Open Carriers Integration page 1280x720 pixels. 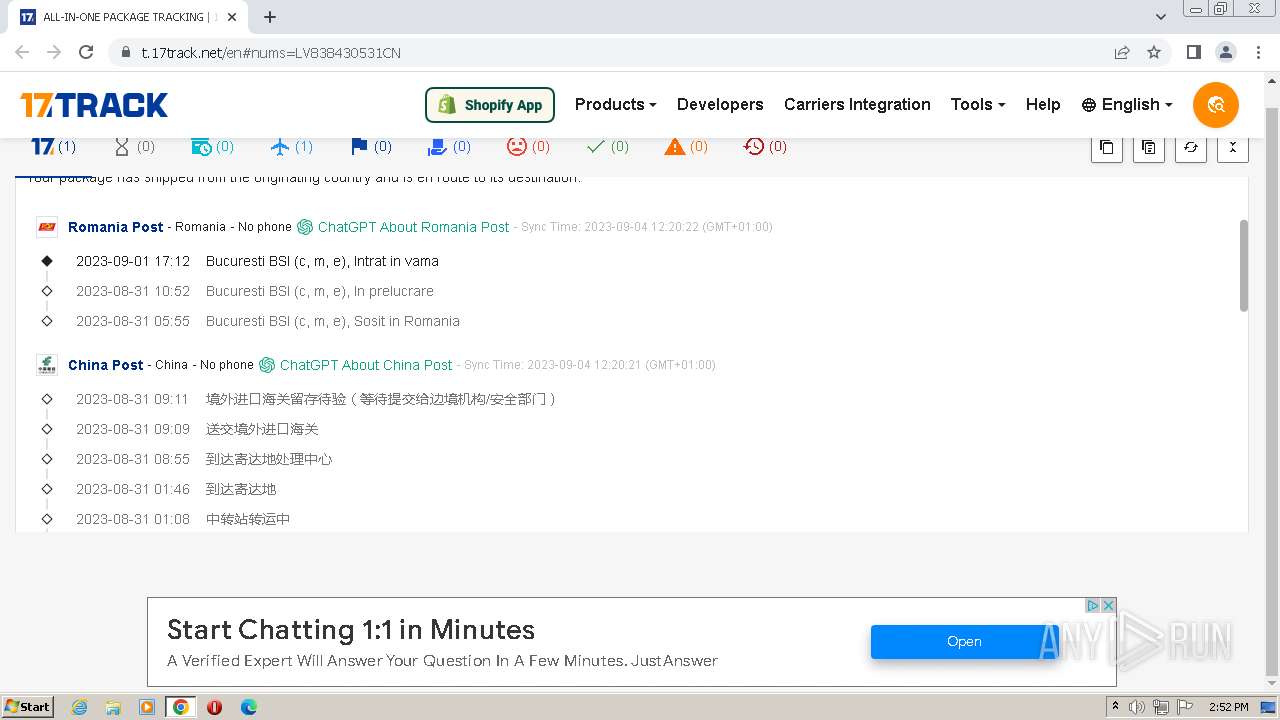point(857,104)
